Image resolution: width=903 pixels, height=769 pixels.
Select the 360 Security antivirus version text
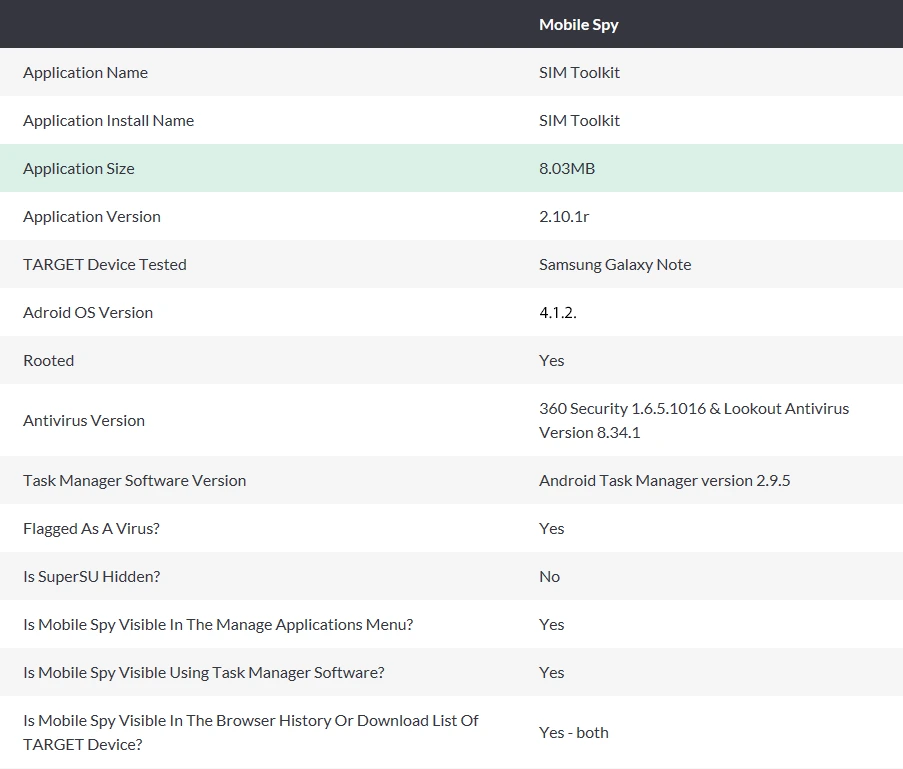[694, 421]
